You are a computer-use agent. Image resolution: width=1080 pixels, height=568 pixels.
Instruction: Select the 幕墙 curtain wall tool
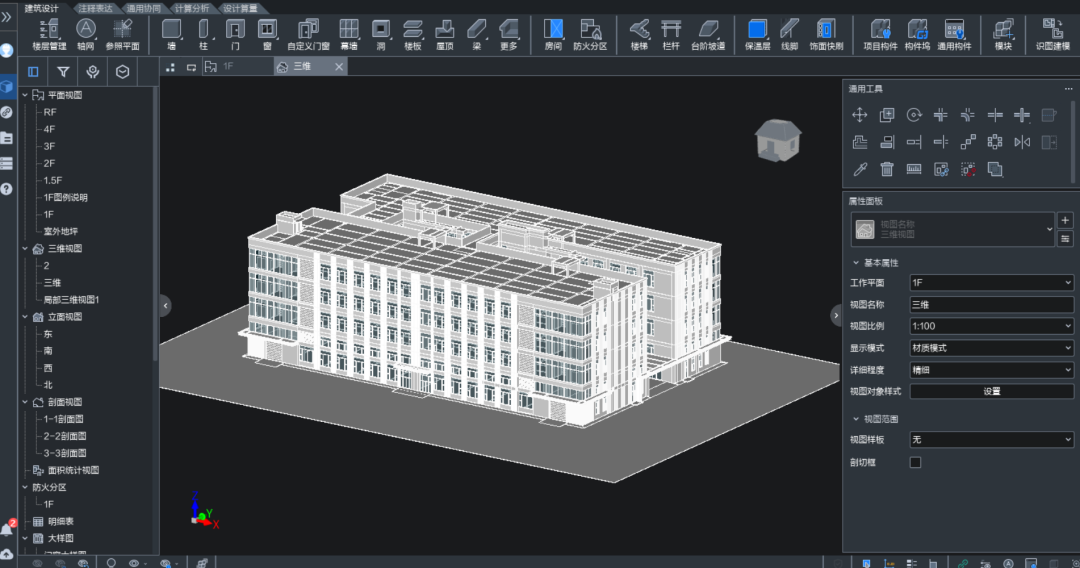click(x=349, y=34)
